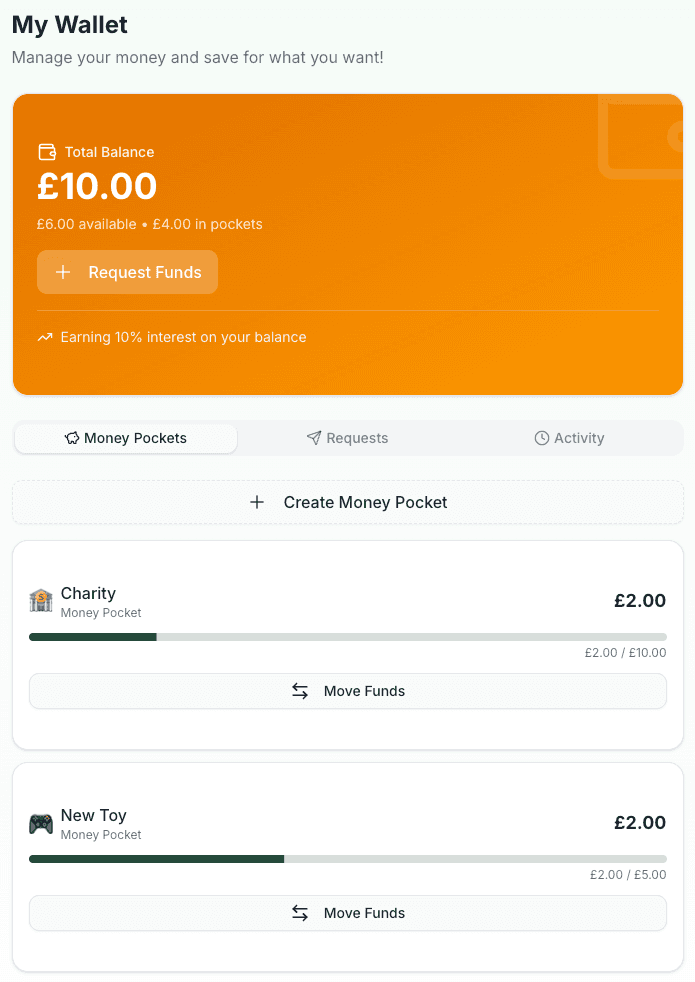This screenshot has width=695, height=982.
Task: Click Create Money Pocket button
Action: (x=348, y=502)
